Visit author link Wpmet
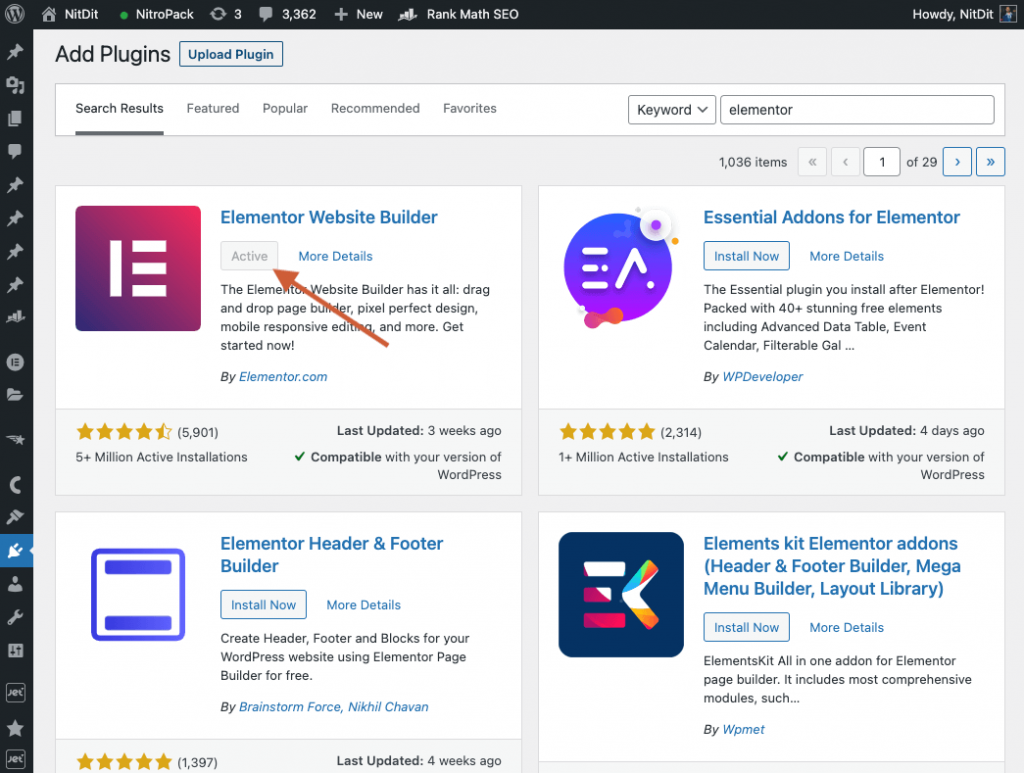 point(743,729)
